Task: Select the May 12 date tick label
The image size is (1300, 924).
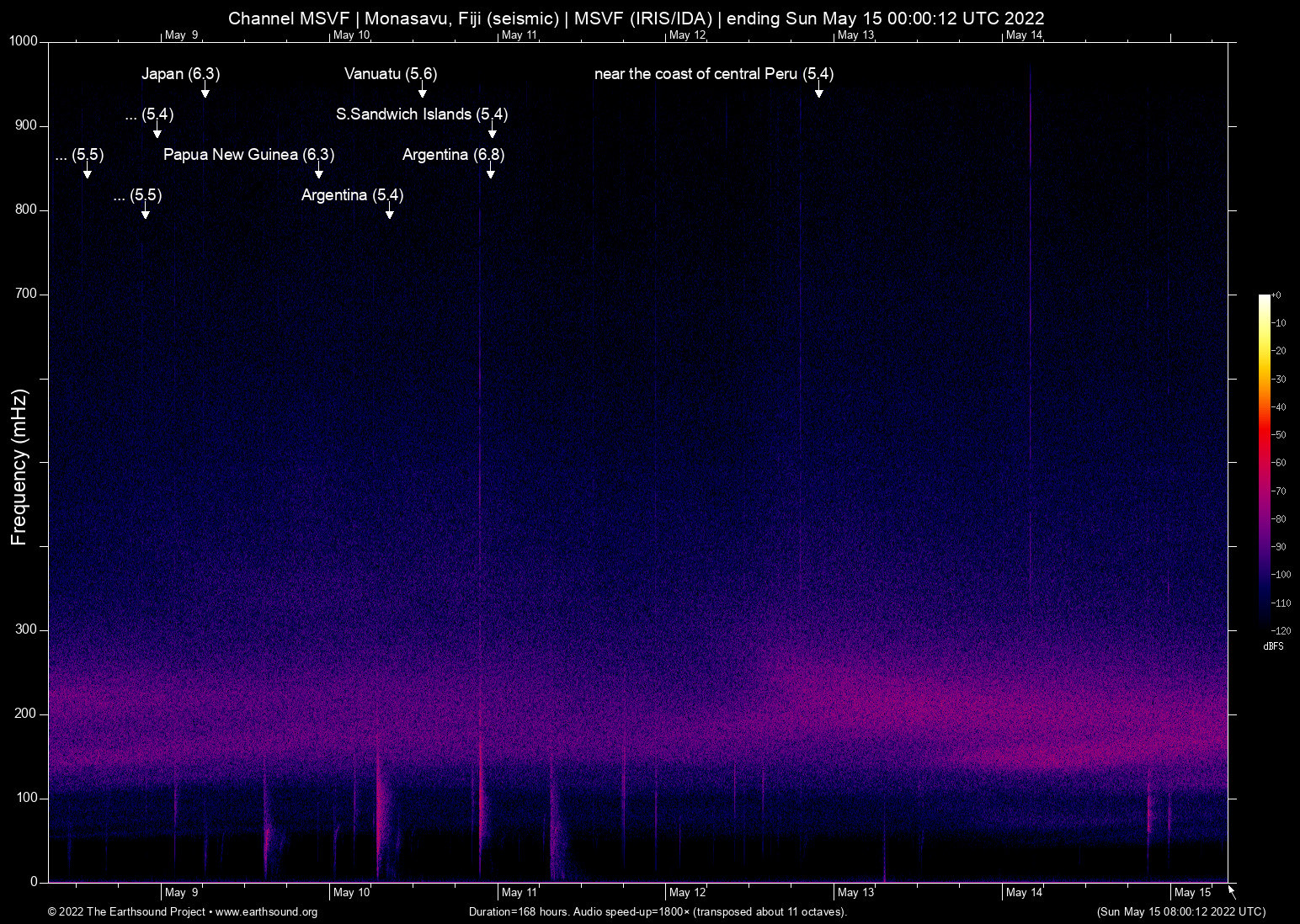Action: click(687, 892)
